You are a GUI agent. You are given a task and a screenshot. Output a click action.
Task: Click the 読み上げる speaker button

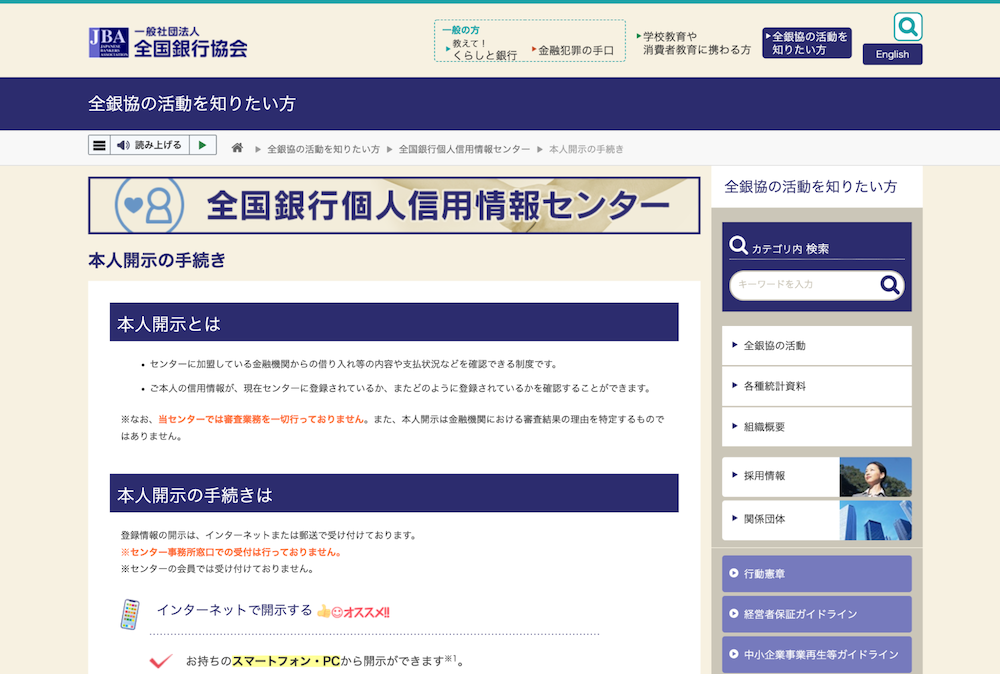pos(149,145)
